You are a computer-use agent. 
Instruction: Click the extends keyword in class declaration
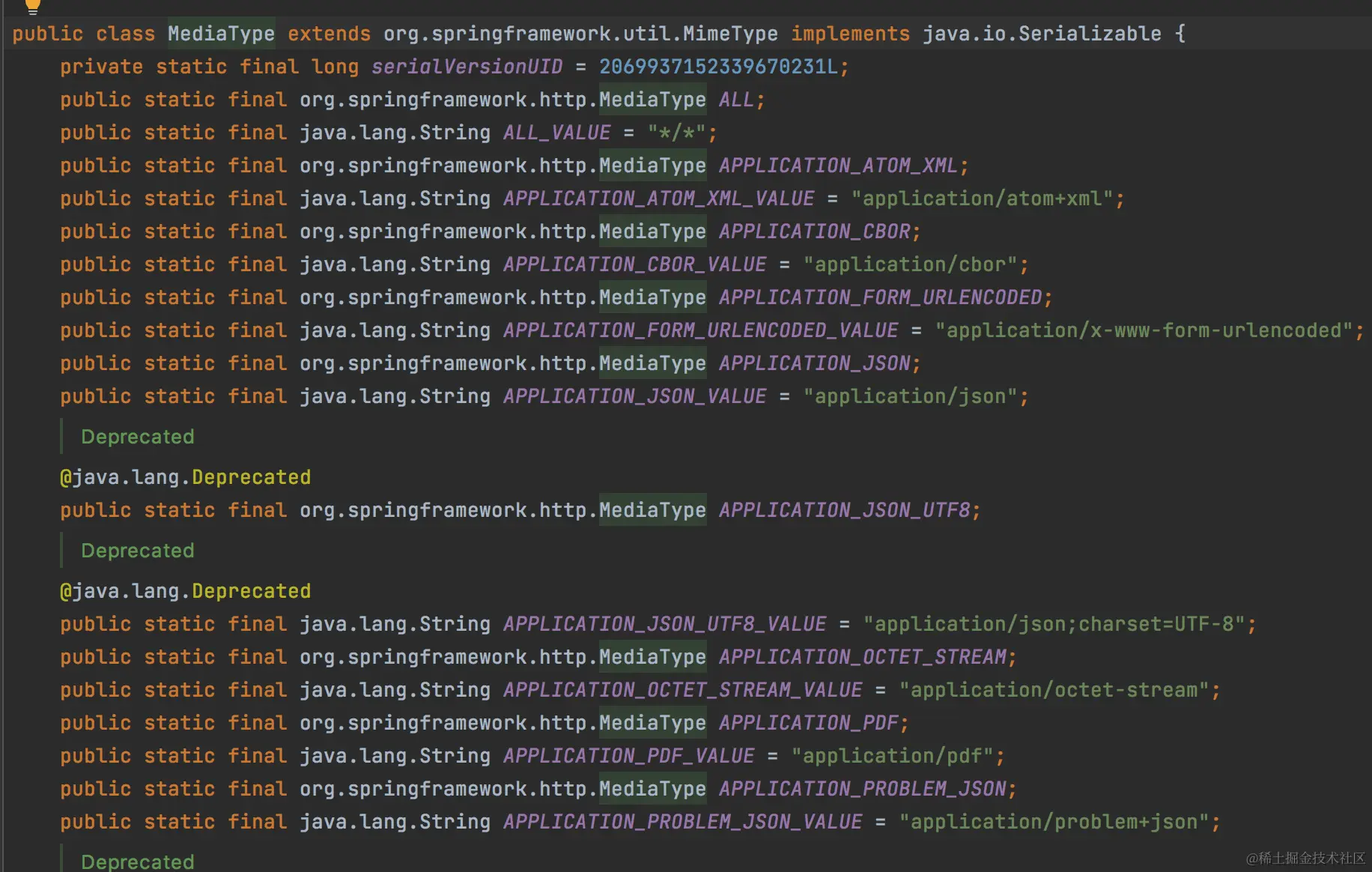330,34
